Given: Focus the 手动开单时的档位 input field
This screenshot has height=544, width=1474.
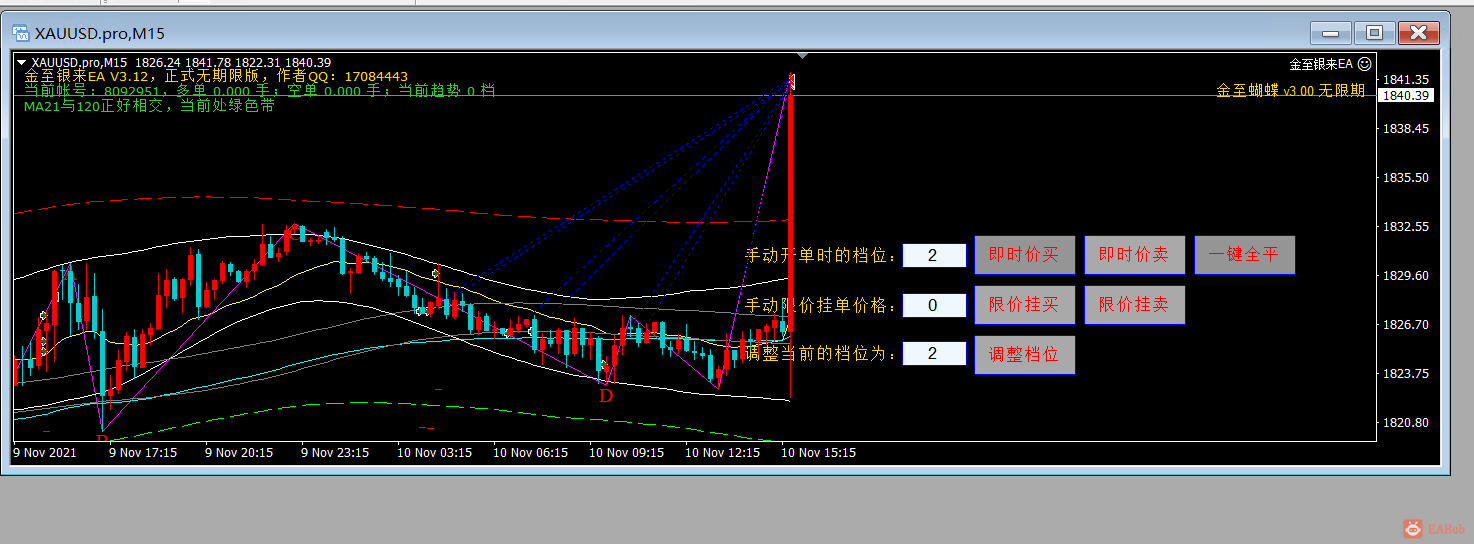Looking at the screenshot, I should pos(934,255).
